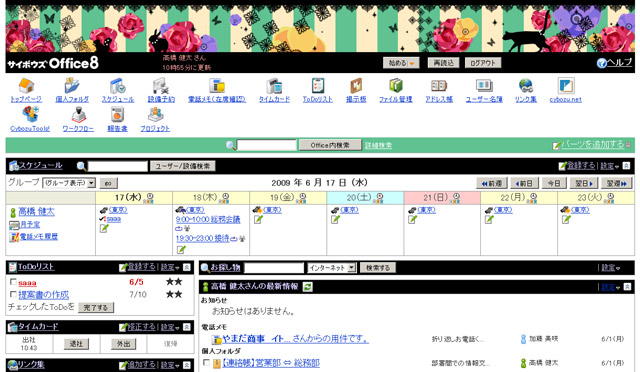Open schedule panel 設定 menu
Image resolution: width=640 pixels, height=372 pixels.
pos(609,166)
